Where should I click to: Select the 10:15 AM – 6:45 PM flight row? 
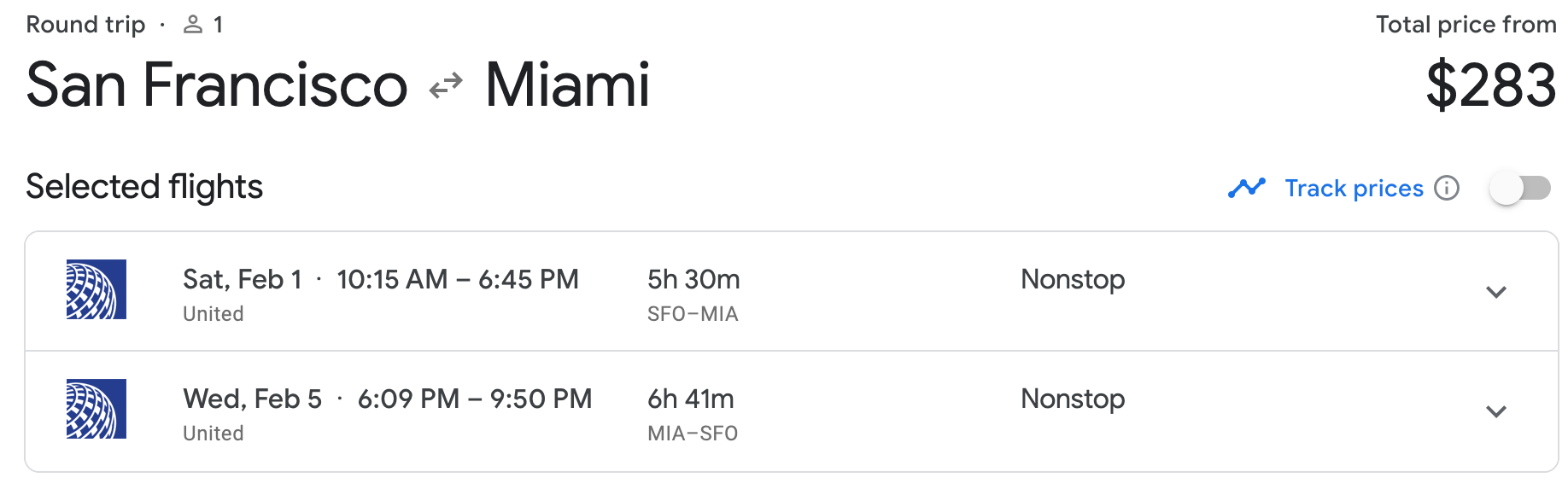pyautogui.click(x=457, y=280)
